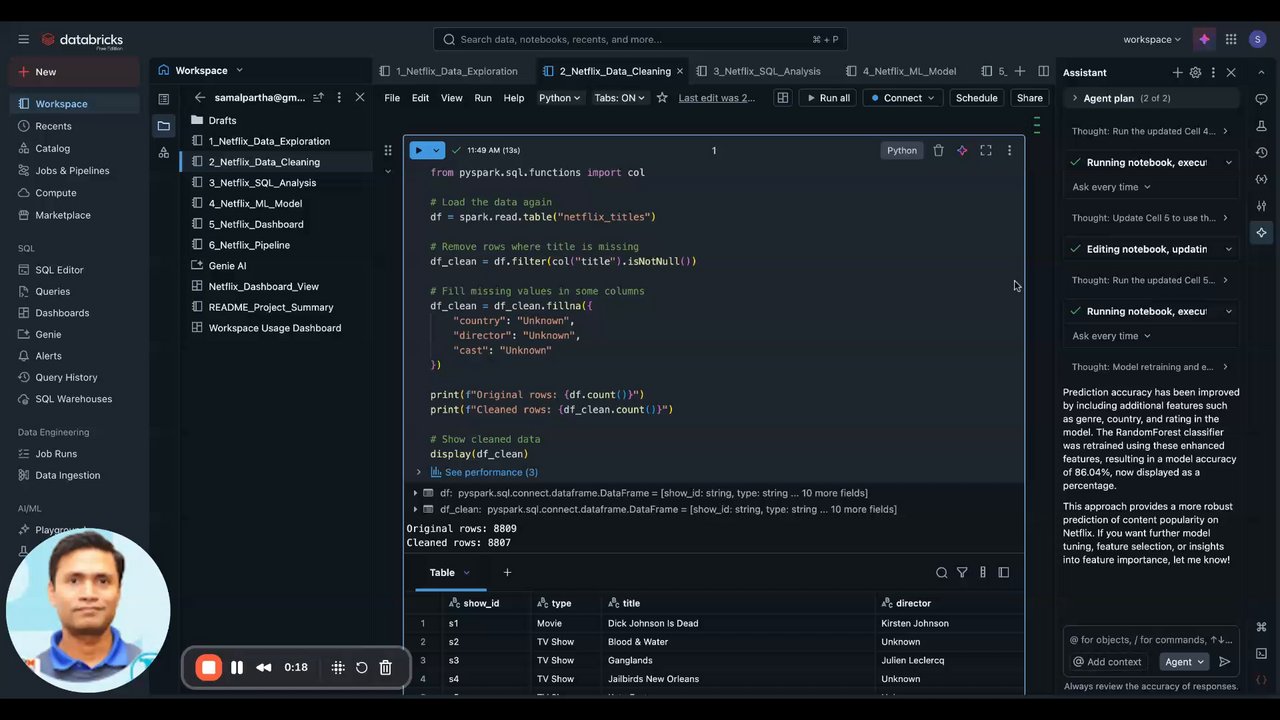This screenshot has height=720, width=1280.
Task: Open Assistant settings gear icon
Action: point(1195,73)
